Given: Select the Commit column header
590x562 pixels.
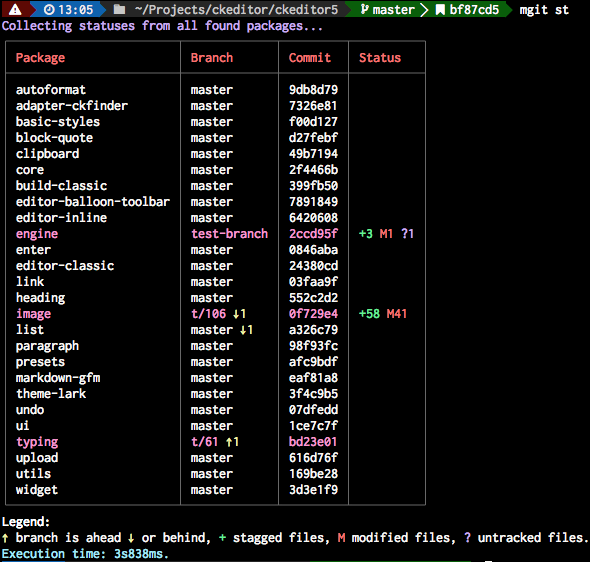Looking at the screenshot, I should [310, 58].
